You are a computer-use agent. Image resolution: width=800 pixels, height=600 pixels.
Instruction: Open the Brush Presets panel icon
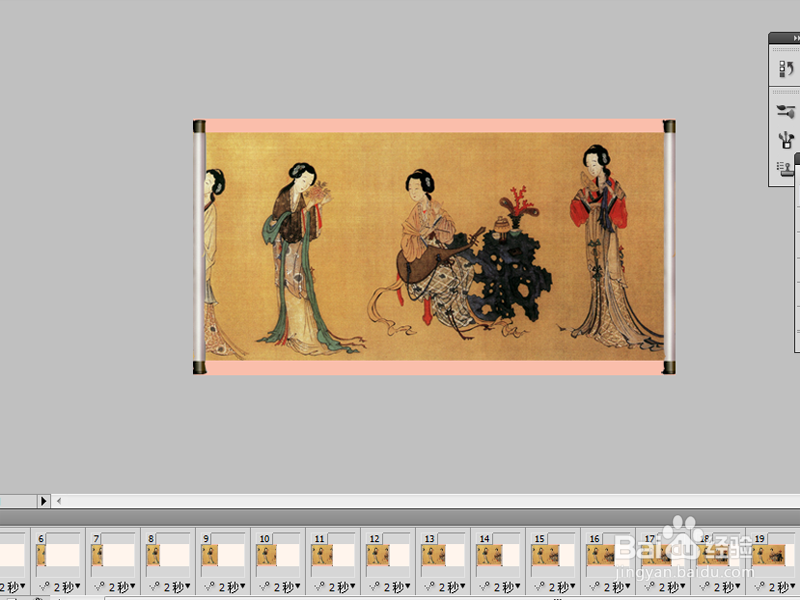pos(786,139)
